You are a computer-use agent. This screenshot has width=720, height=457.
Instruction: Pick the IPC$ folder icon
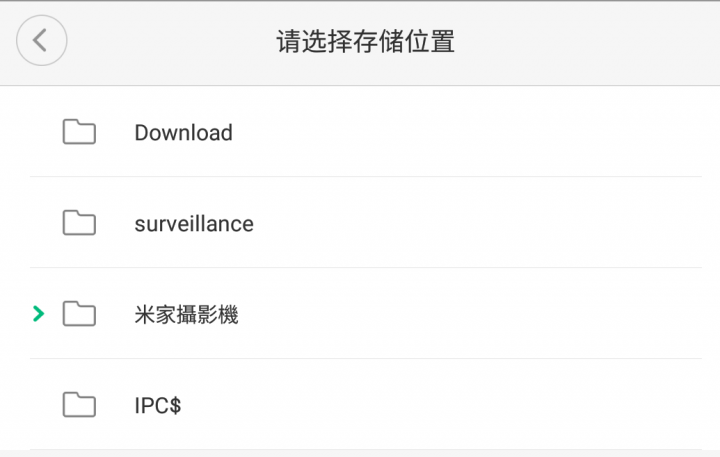(x=79, y=404)
